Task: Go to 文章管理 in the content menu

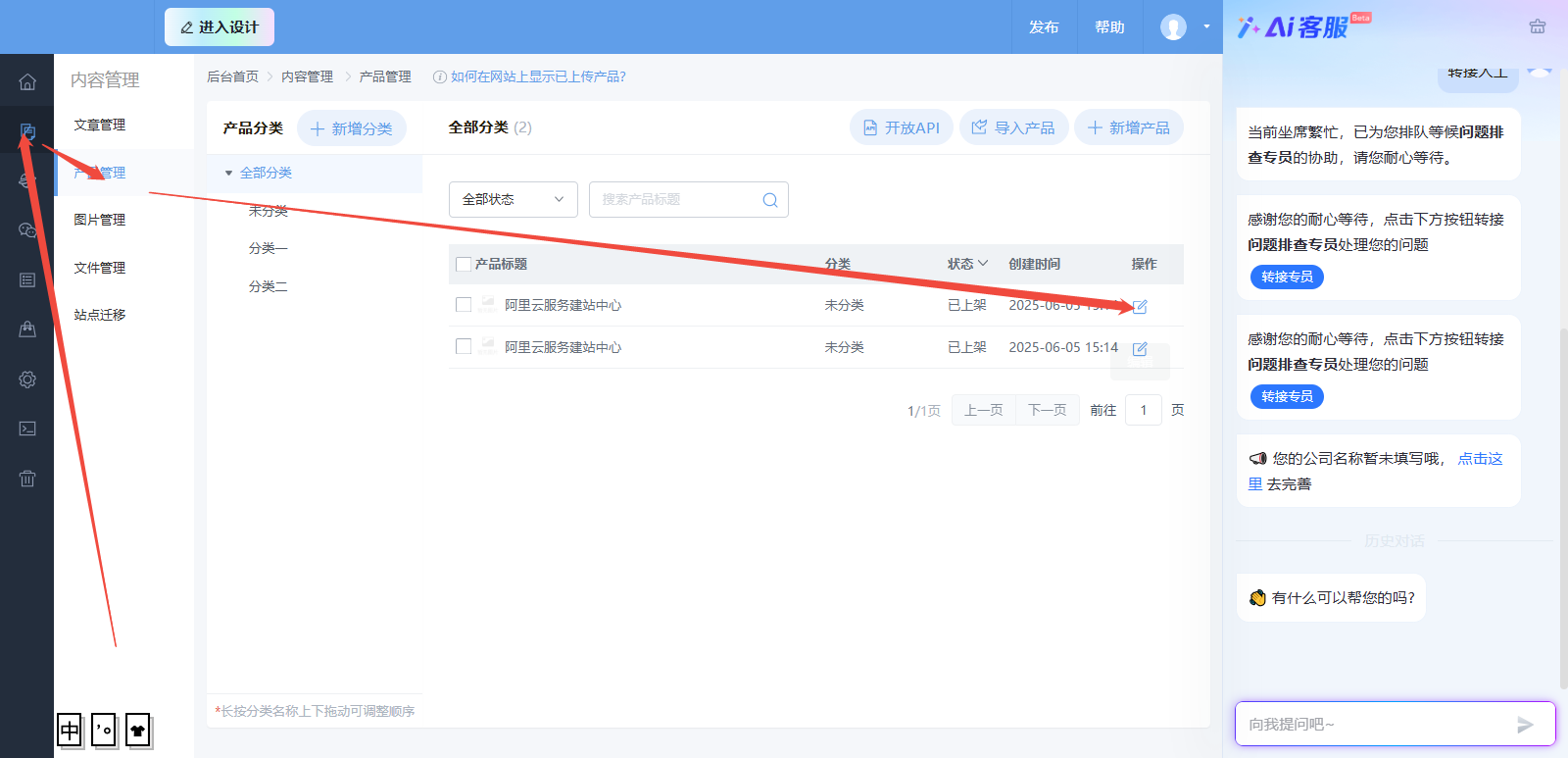Action: point(100,125)
